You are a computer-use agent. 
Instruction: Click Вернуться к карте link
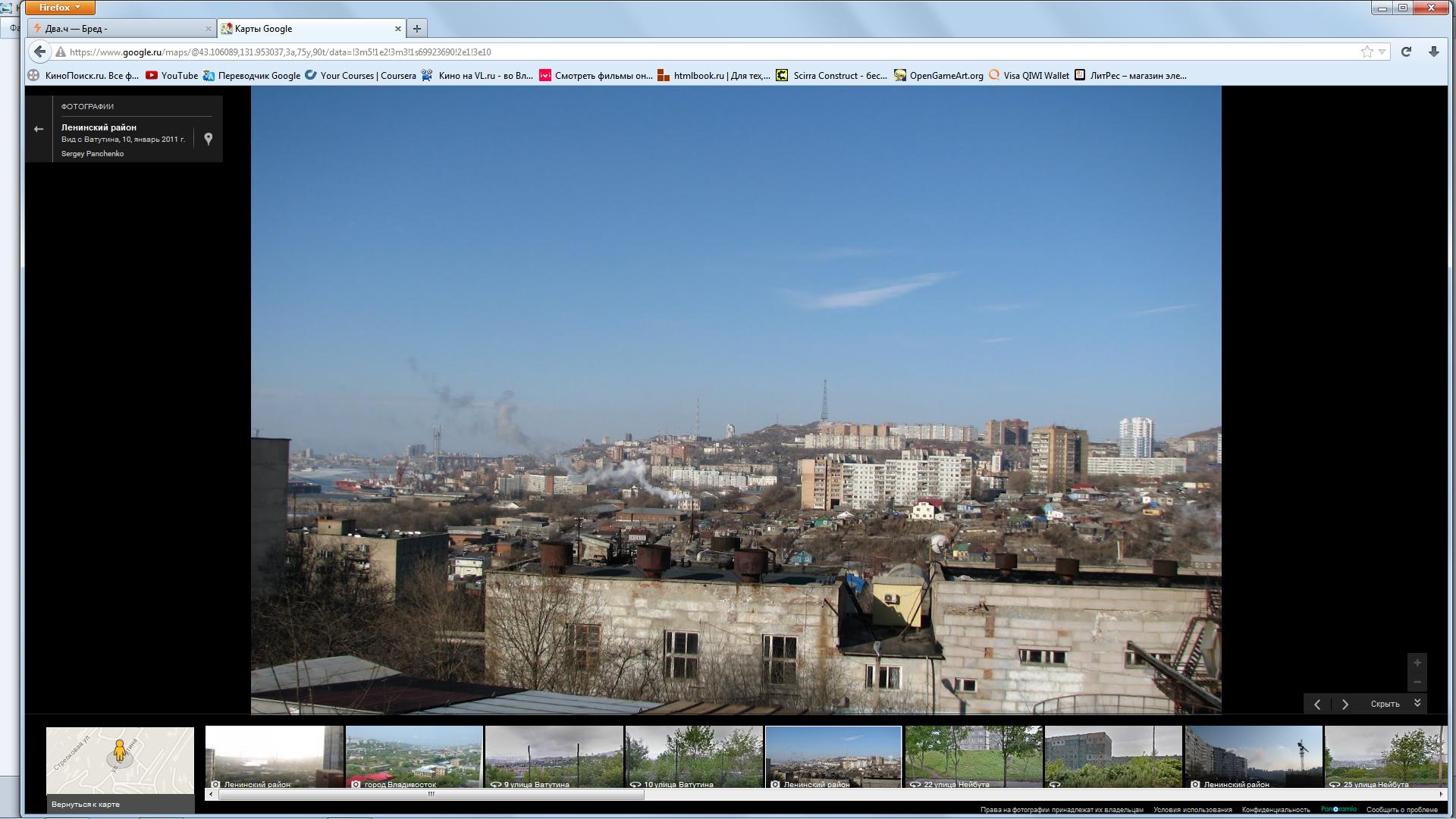pos(86,804)
